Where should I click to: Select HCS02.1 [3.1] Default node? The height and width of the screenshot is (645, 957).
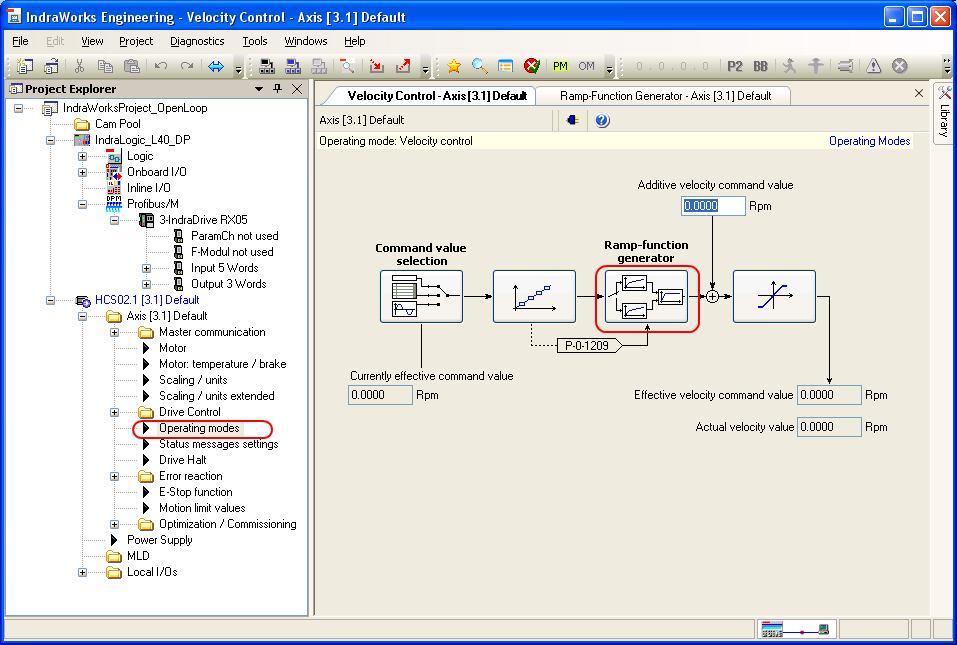(147, 300)
